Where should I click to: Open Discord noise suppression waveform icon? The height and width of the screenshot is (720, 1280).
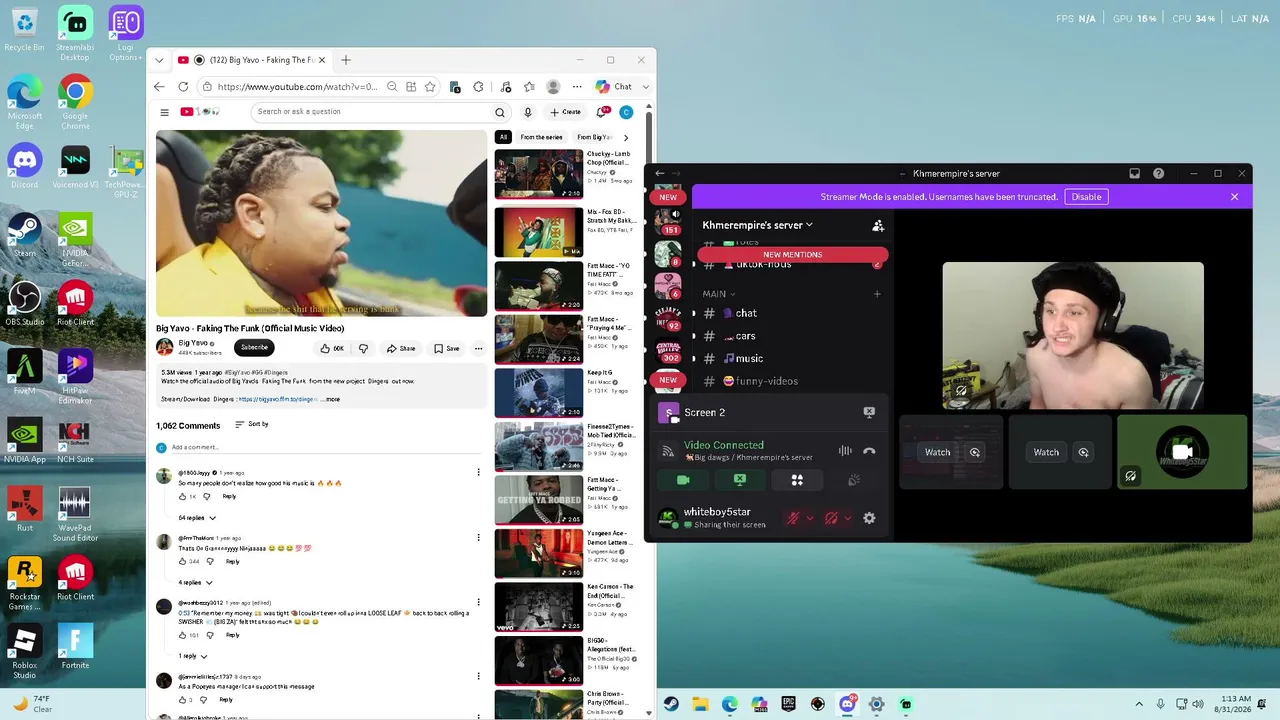point(845,451)
